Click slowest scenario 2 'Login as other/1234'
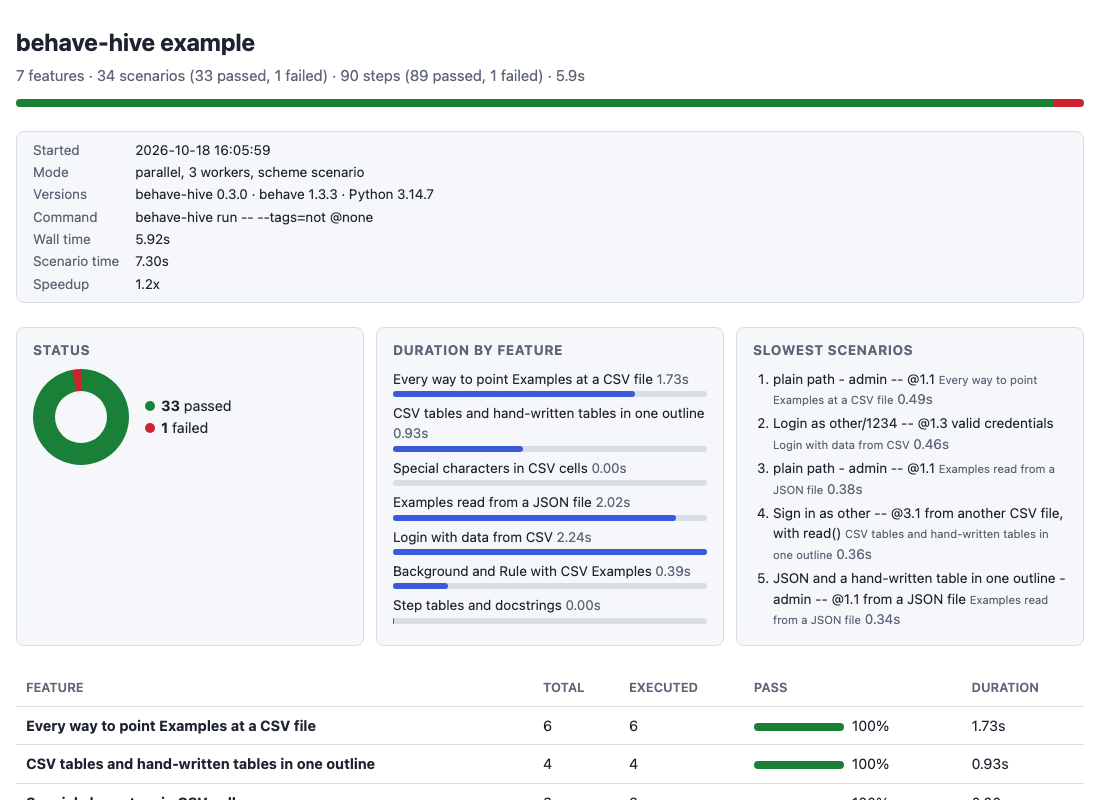This screenshot has width=1100, height=800. coord(913,434)
